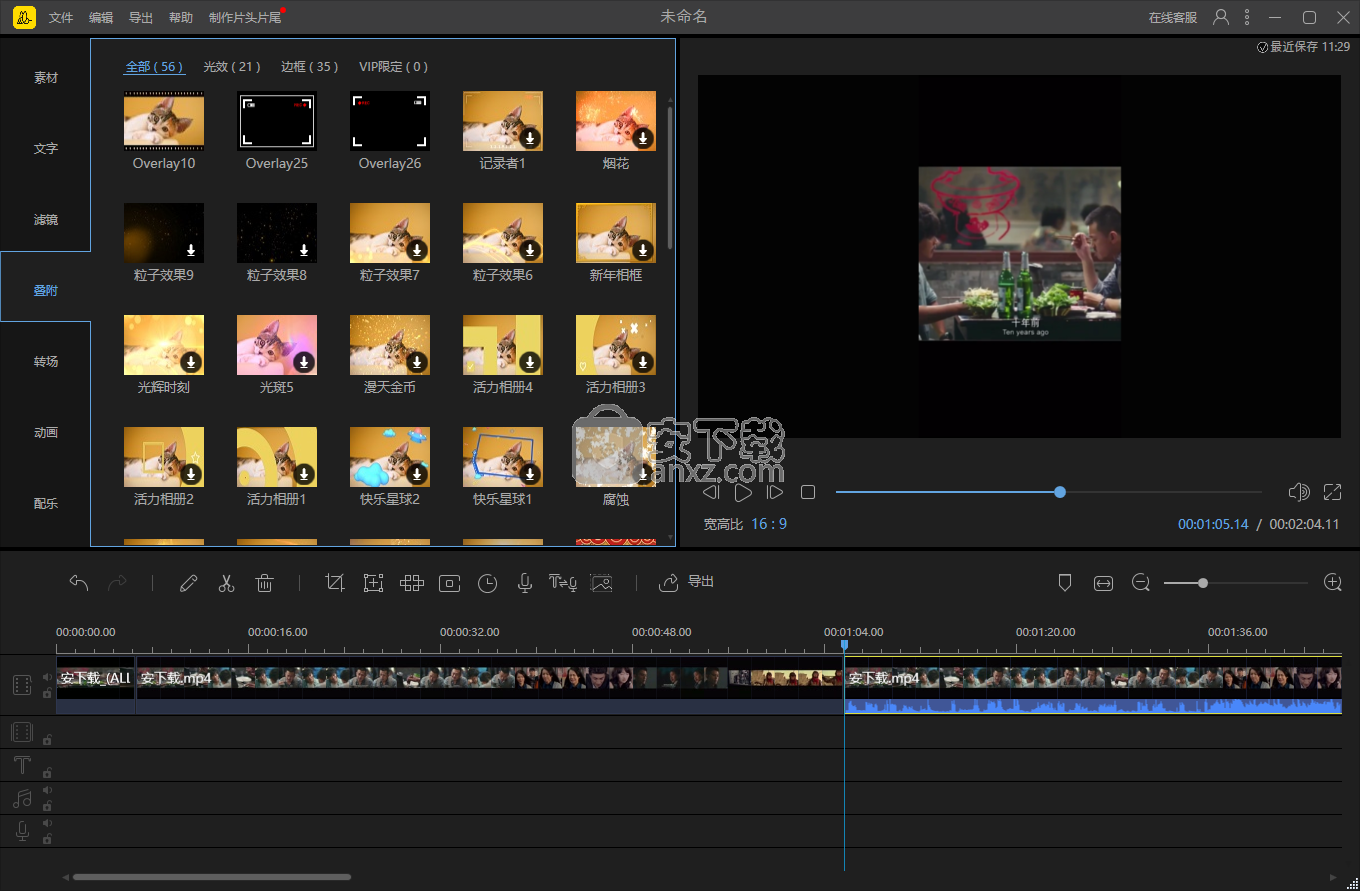This screenshot has height=891, width=1360.
Task: Mute the main video track
Action: coord(46,678)
